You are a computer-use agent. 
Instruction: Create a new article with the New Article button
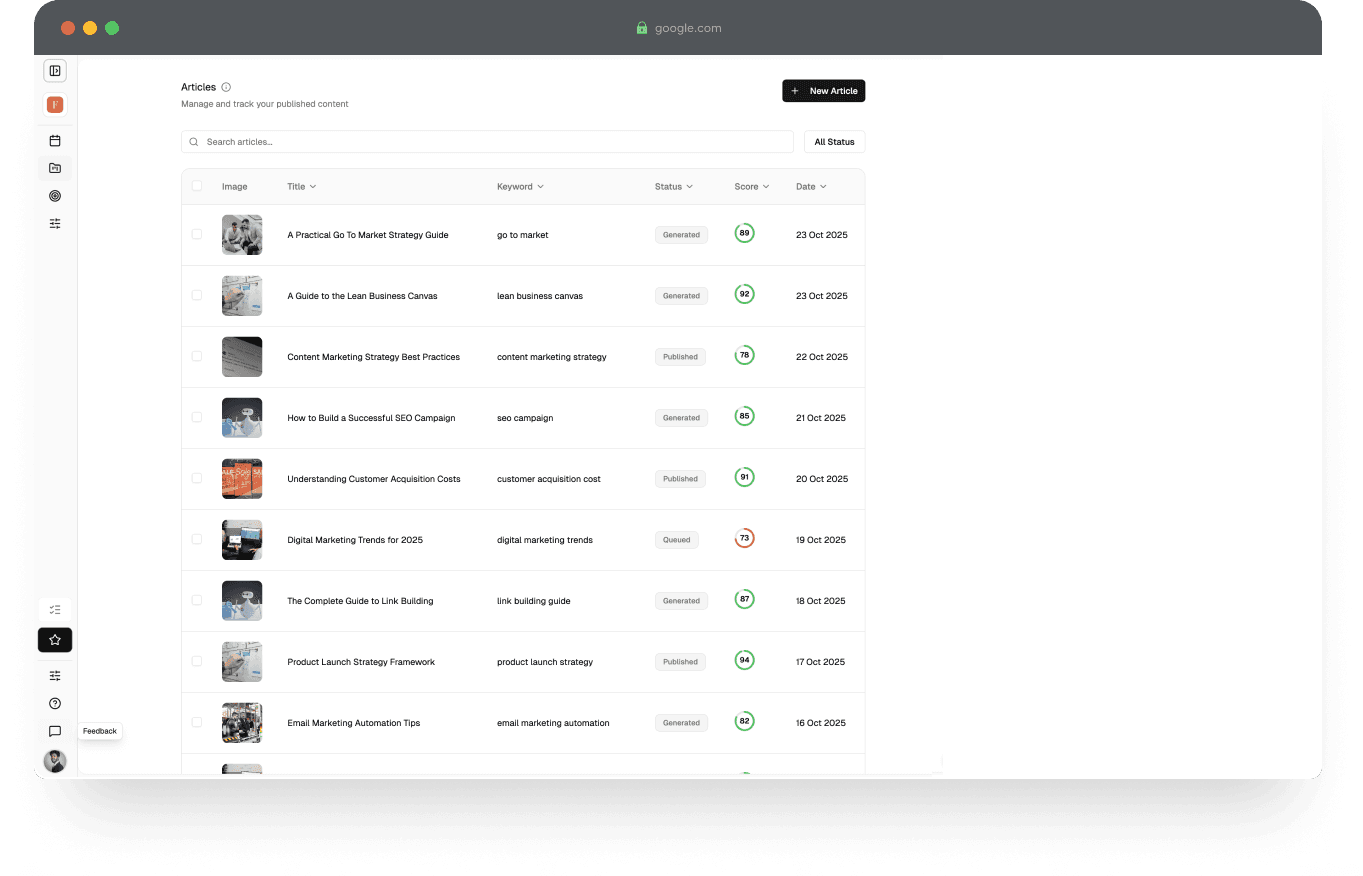tap(823, 91)
